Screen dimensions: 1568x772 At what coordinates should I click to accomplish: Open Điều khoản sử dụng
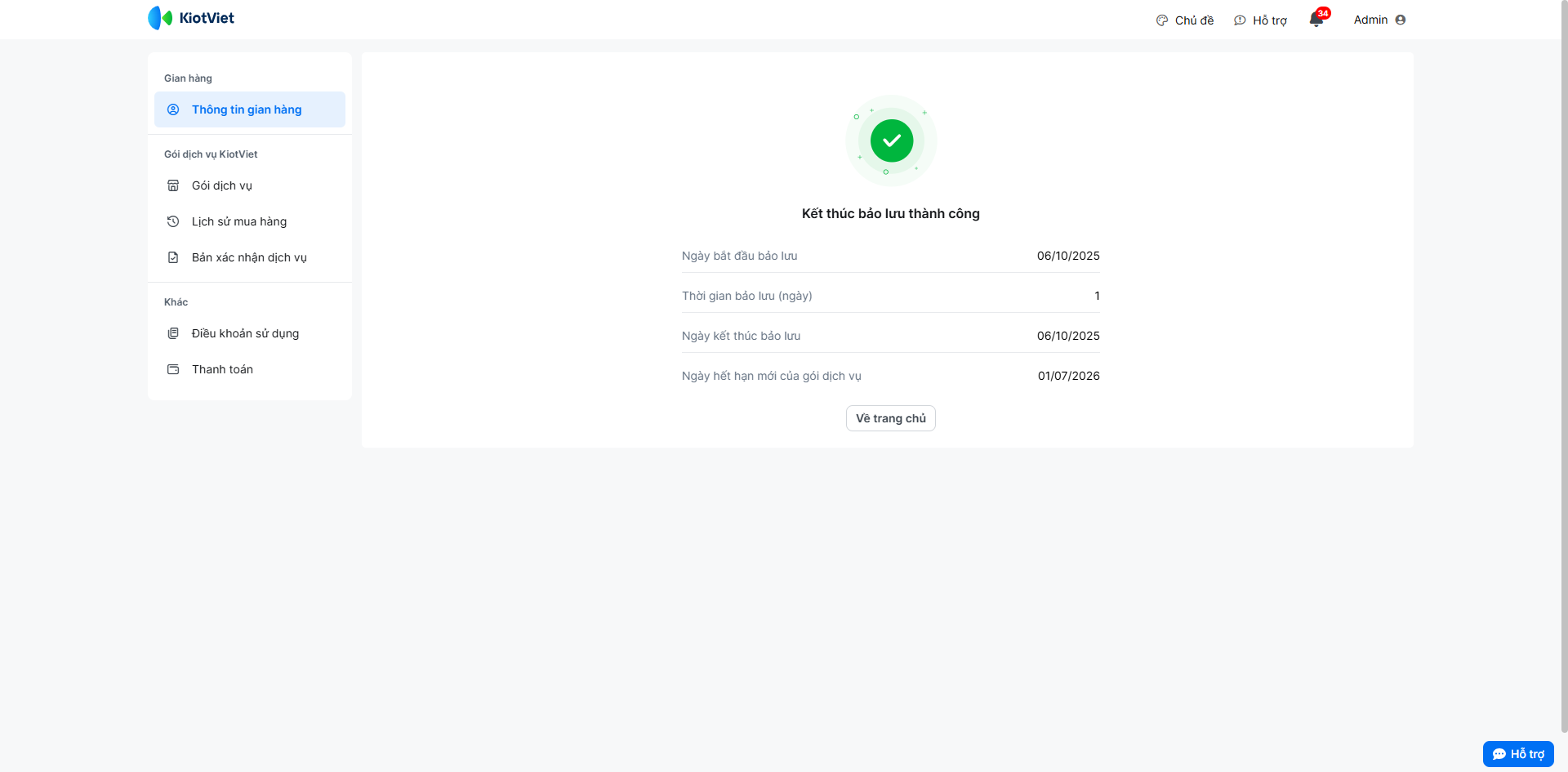pyautogui.click(x=250, y=333)
